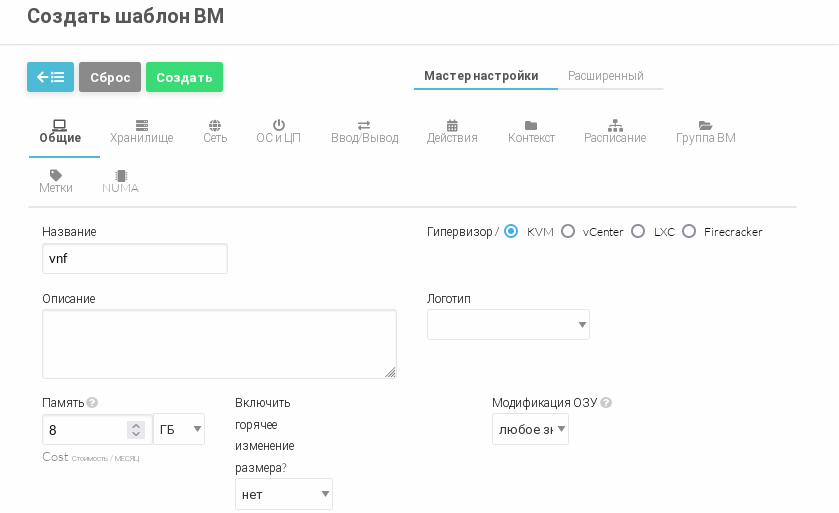Open the hot resize нет dropdown
Image resolution: width=839 pixels, height=513 pixels.
click(x=284, y=494)
